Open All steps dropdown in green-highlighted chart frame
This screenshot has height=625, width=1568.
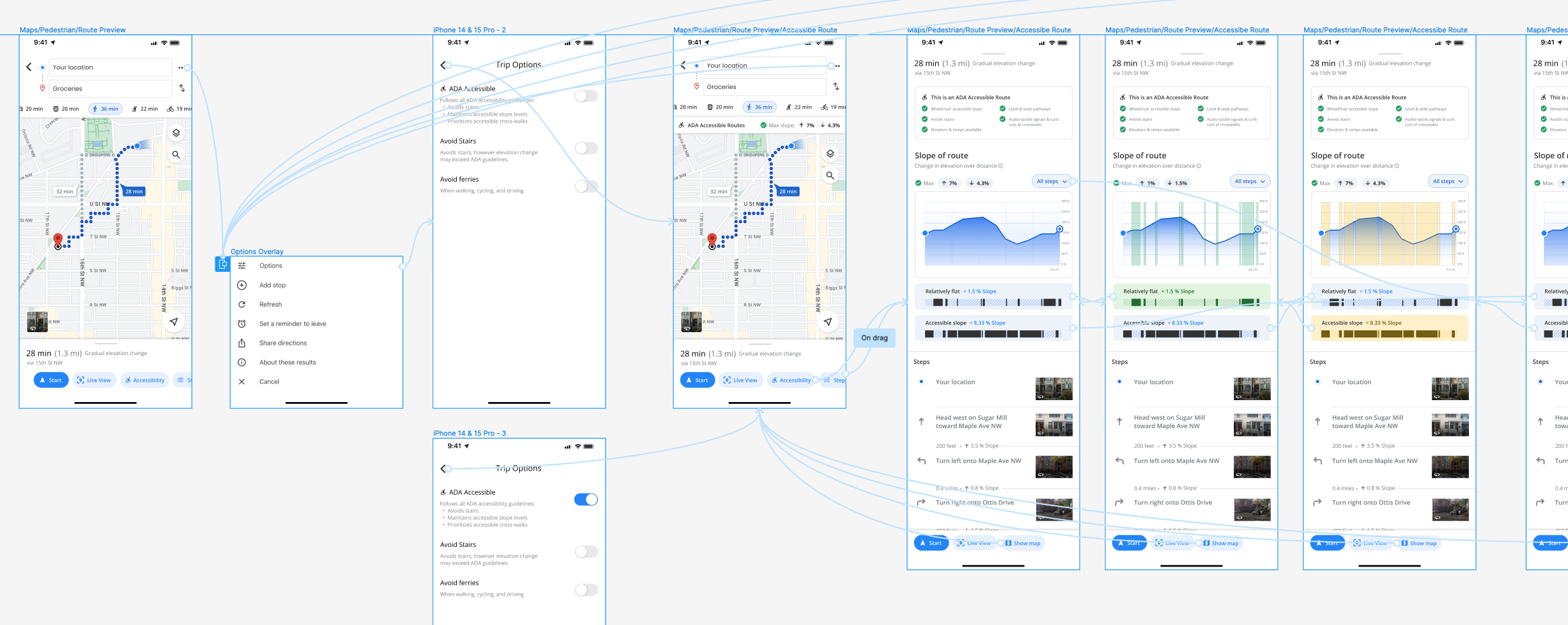coord(1250,182)
